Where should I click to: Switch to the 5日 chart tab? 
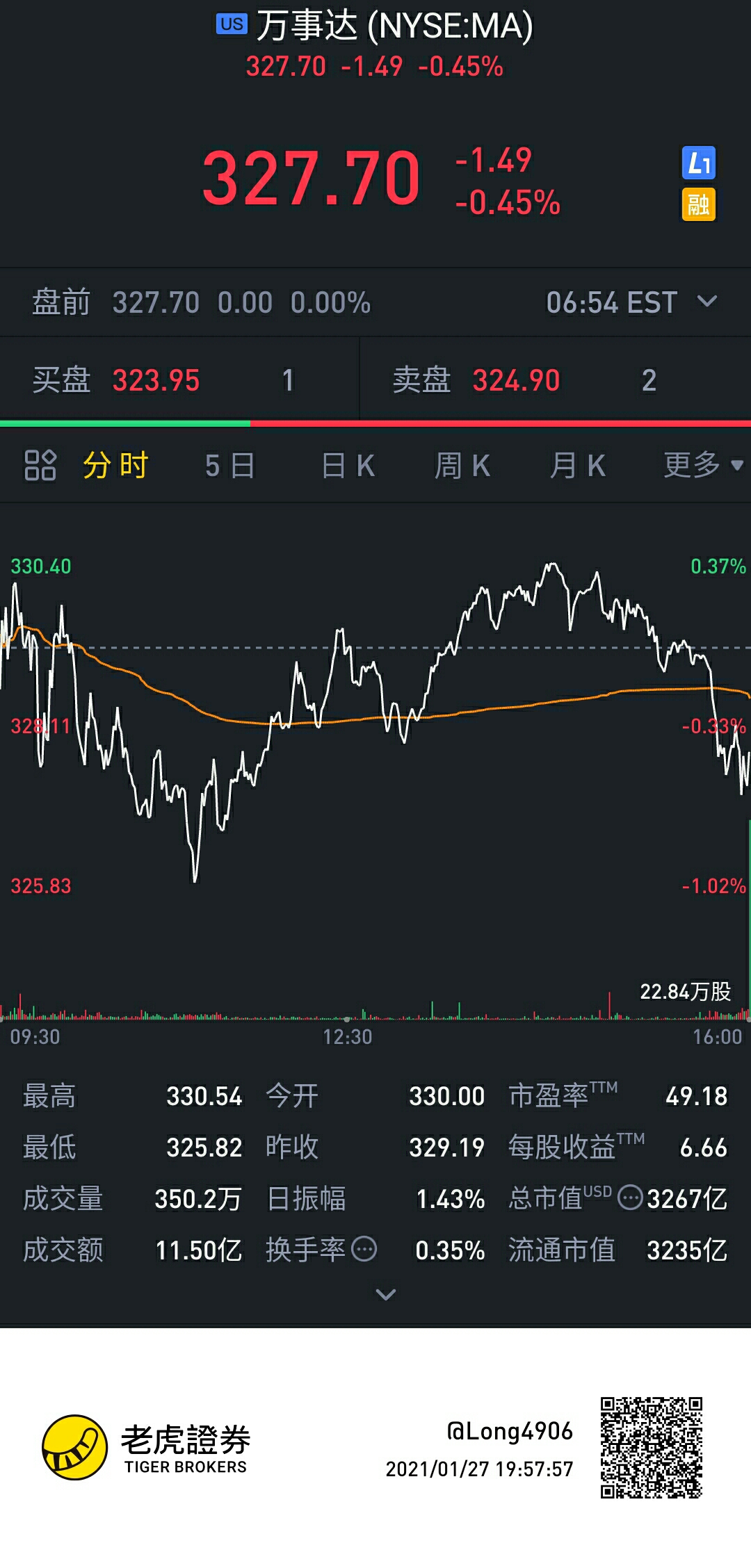click(230, 465)
